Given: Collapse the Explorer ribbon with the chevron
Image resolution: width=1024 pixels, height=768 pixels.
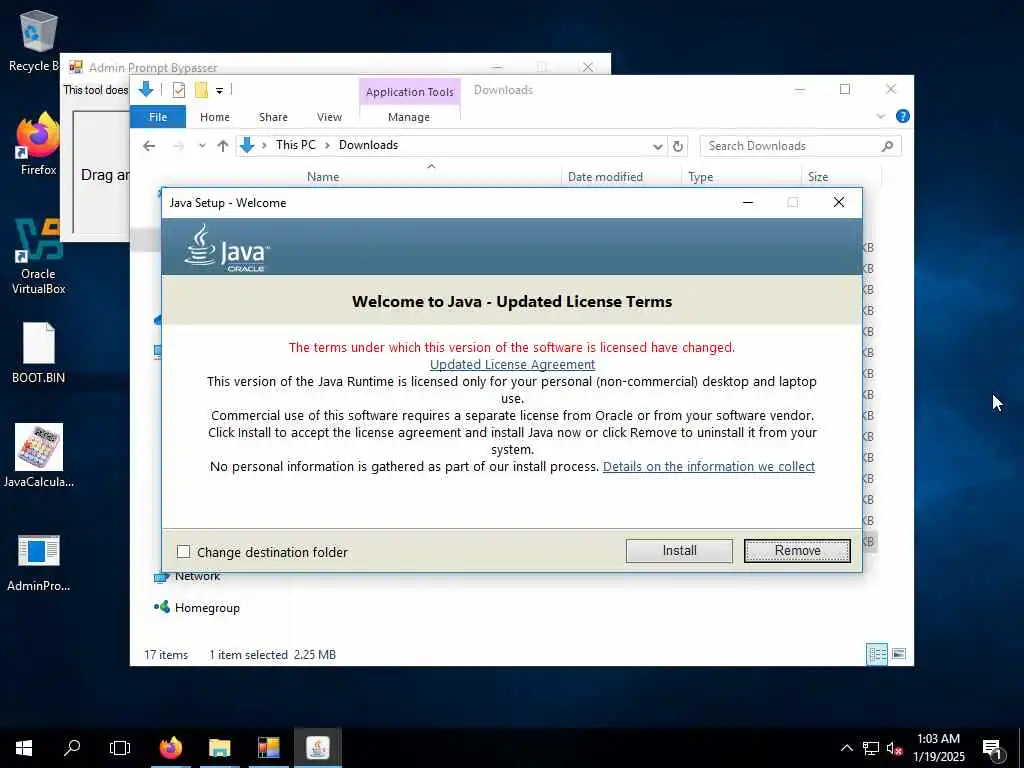Looking at the screenshot, I should click(880, 116).
